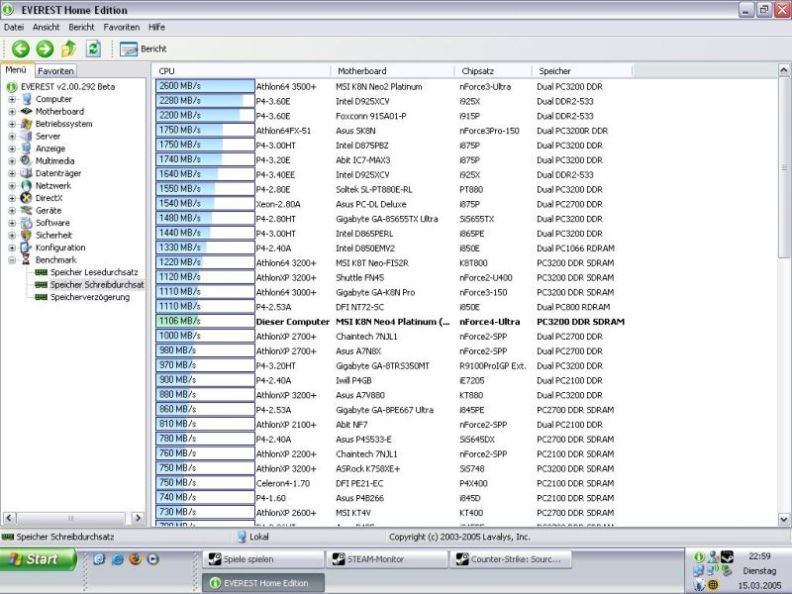The width and height of the screenshot is (792, 594).
Task: Click the green Back arrow toolbar icon
Action: (x=21, y=48)
